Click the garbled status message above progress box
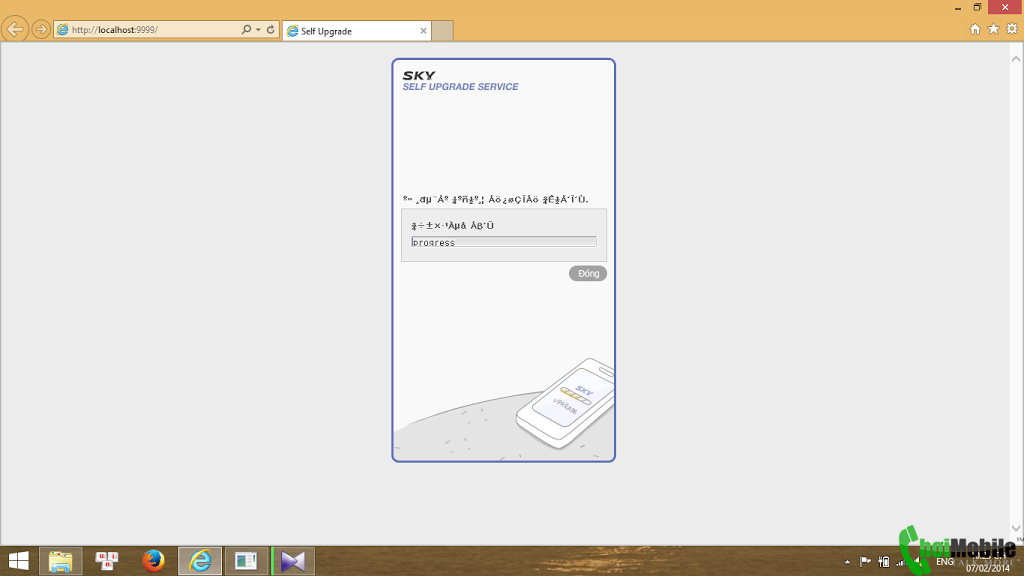 click(495, 199)
